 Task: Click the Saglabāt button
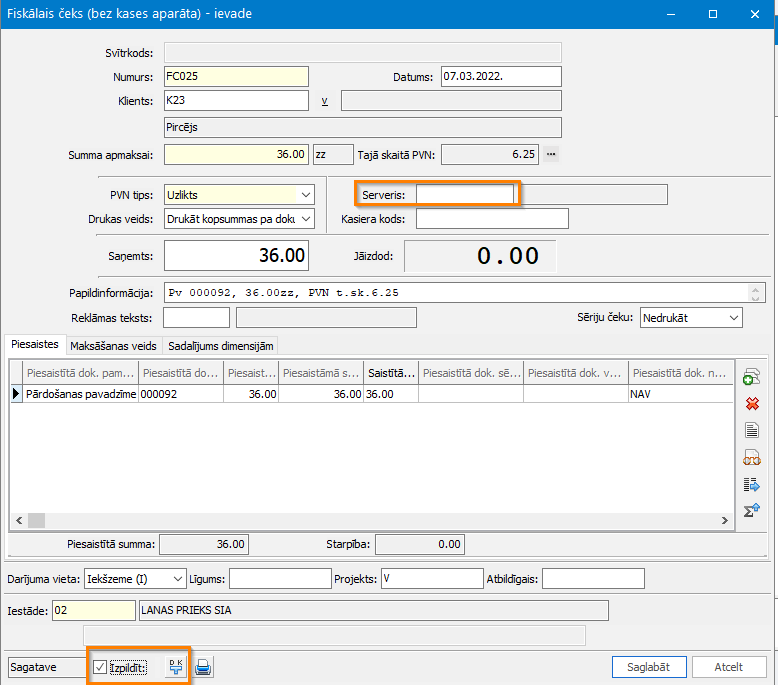pyautogui.click(x=649, y=667)
